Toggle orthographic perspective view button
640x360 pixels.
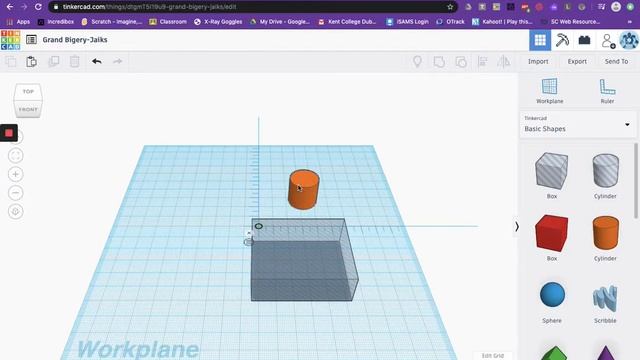click(x=16, y=211)
